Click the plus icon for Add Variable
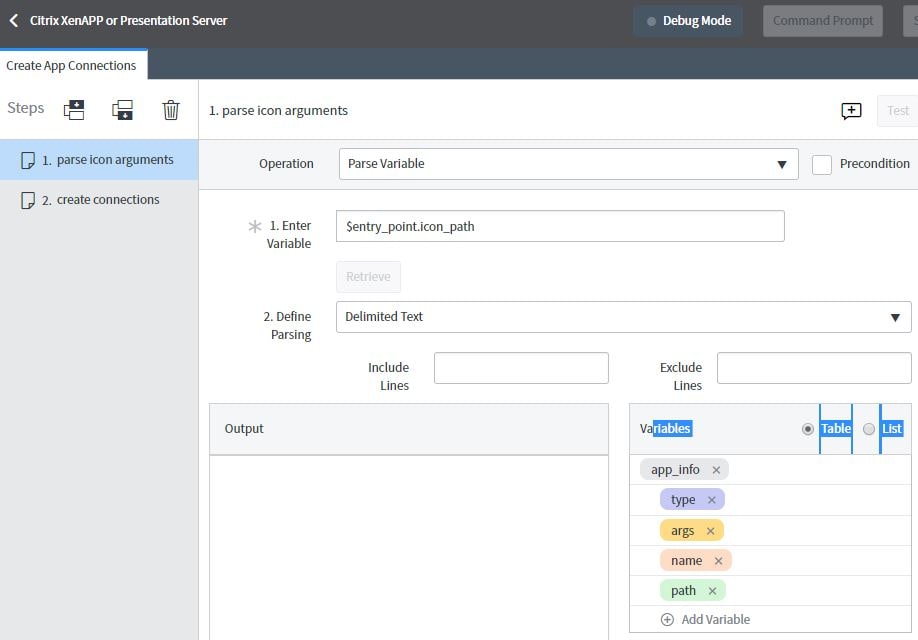918x640 pixels. pos(667,620)
